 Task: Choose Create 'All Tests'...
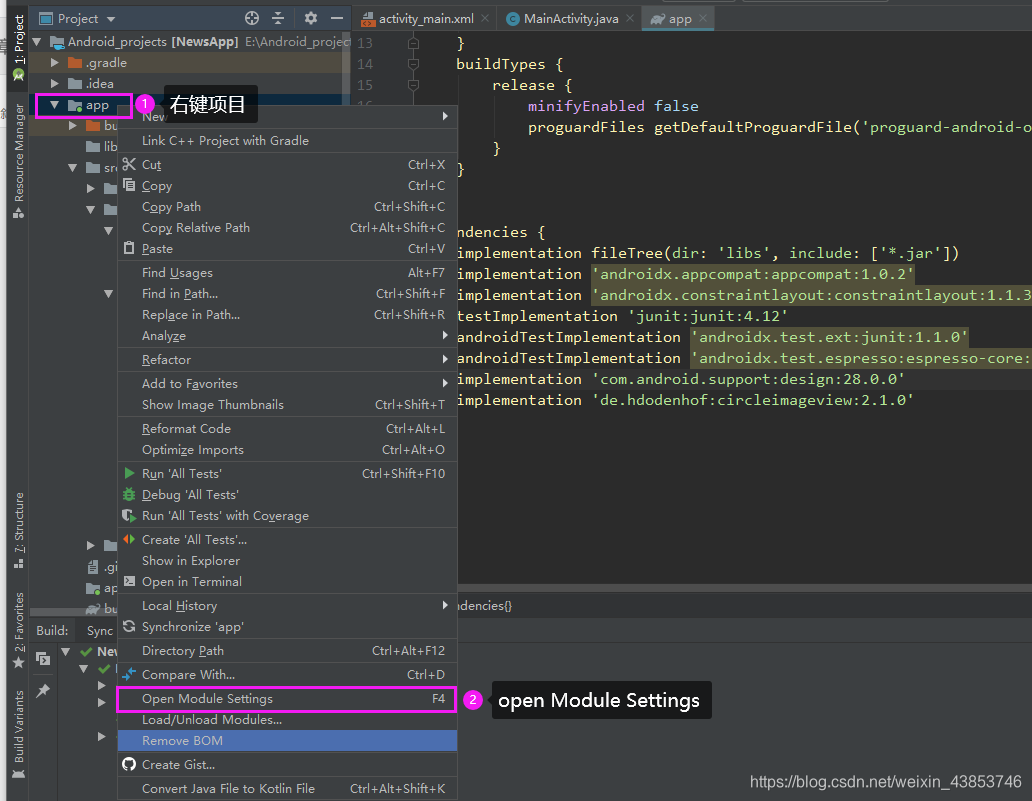tap(287, 540)
